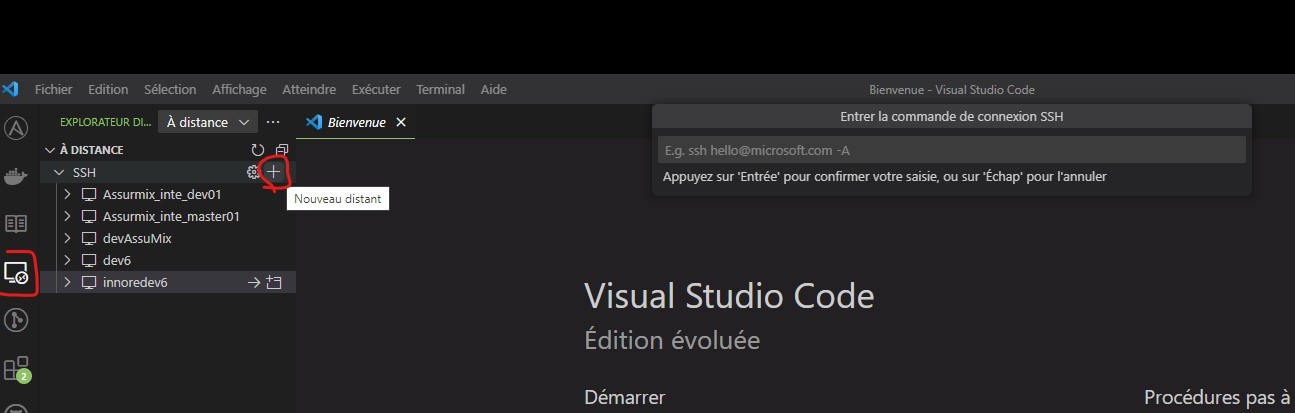The height and width of the screenshot is (413, 1295).
Task: Open the Fichier menu
Action: [x=53, y=89]
